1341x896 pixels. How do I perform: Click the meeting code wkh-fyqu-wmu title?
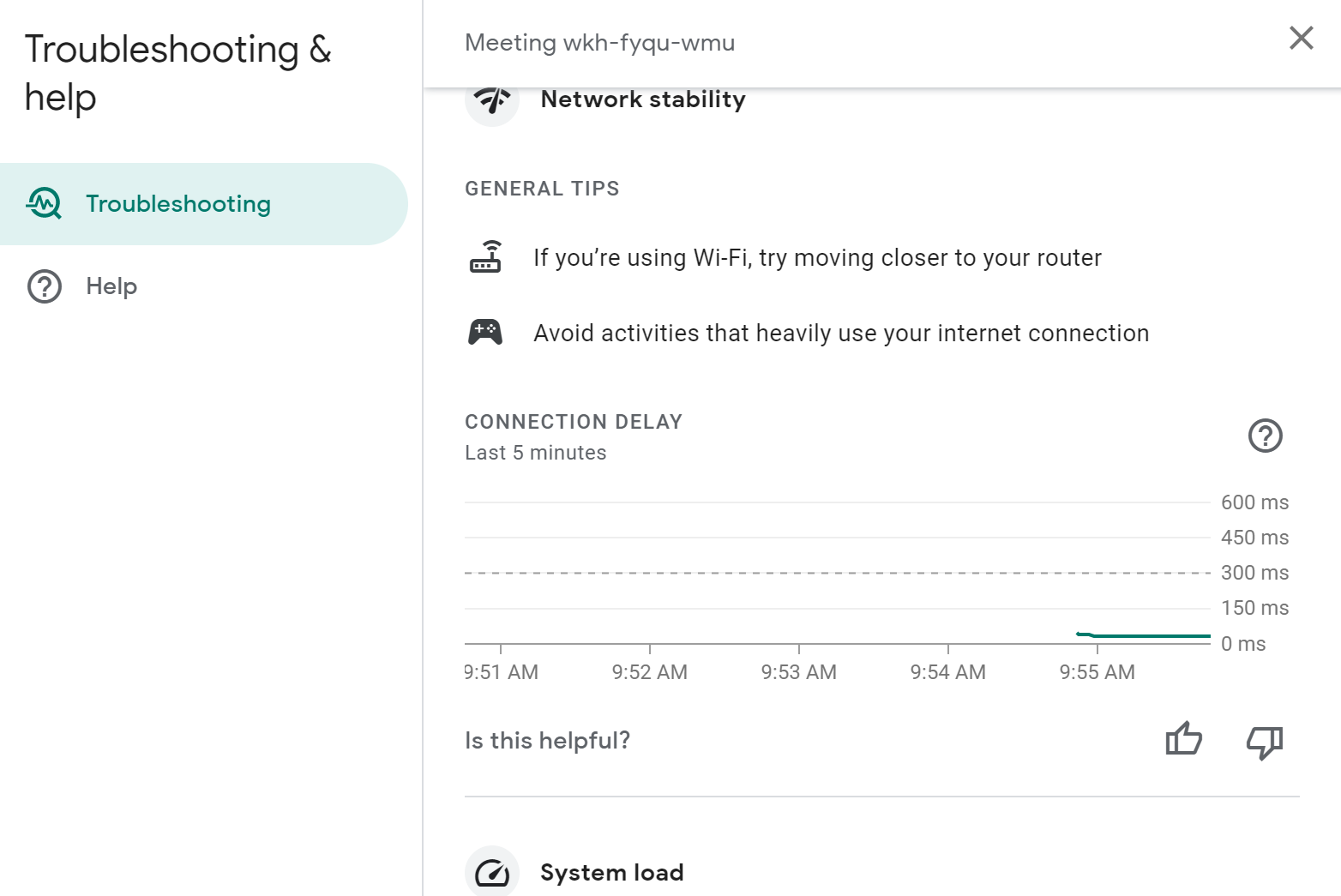pyautogui.click(x=599, y=43)
